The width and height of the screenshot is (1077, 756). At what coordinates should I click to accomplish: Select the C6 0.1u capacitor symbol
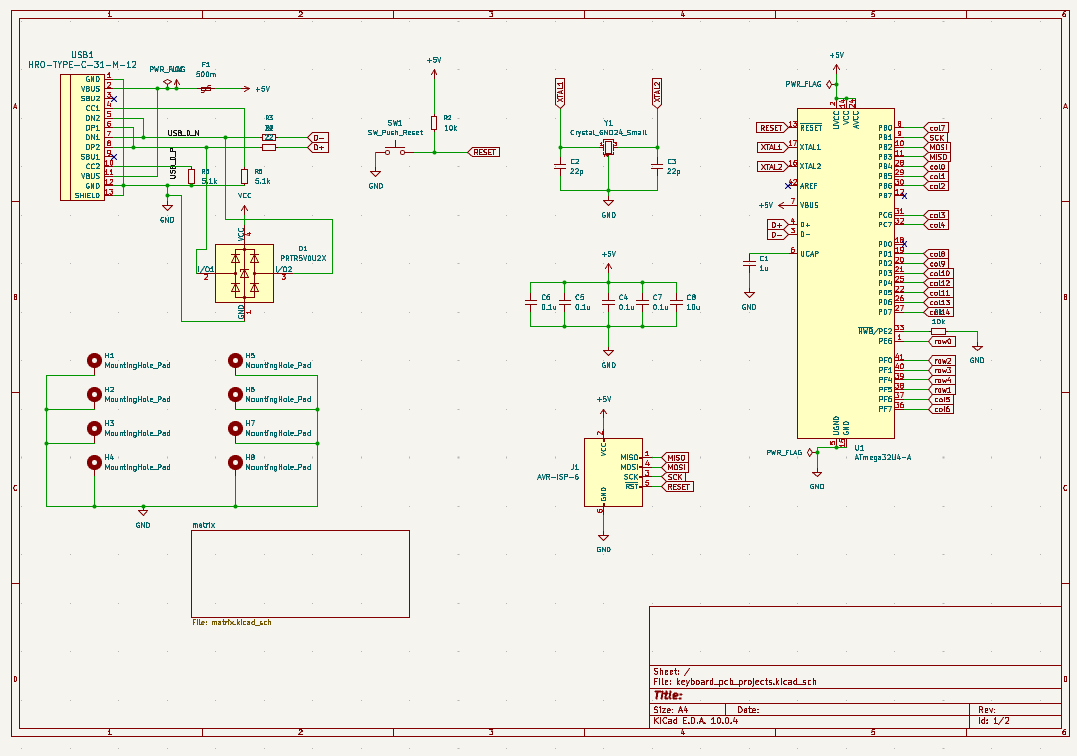coord(531,302)
